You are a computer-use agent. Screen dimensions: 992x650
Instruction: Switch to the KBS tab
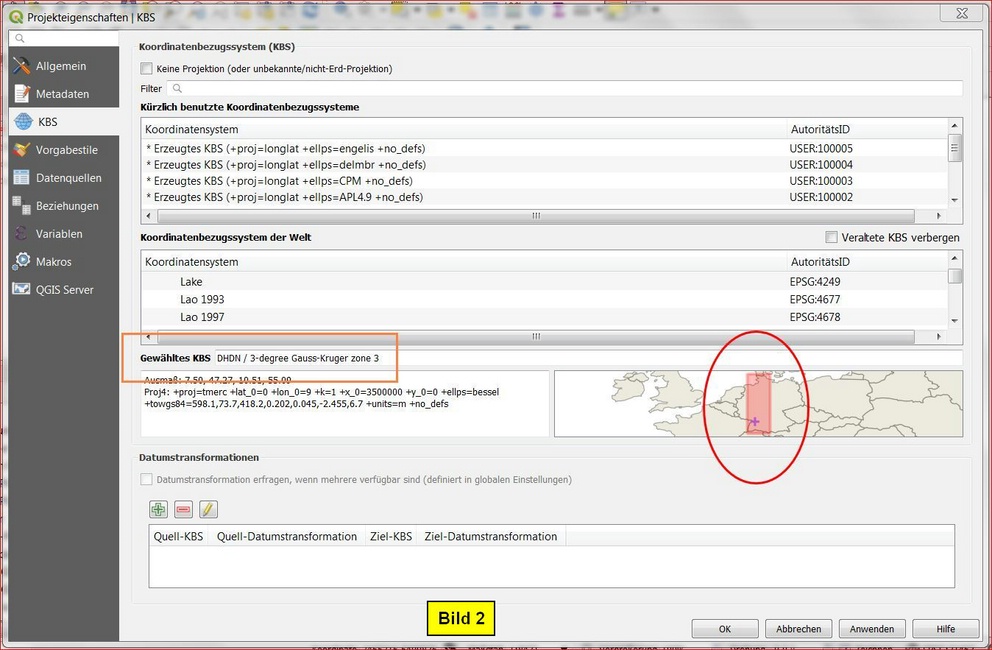point(47,122)
